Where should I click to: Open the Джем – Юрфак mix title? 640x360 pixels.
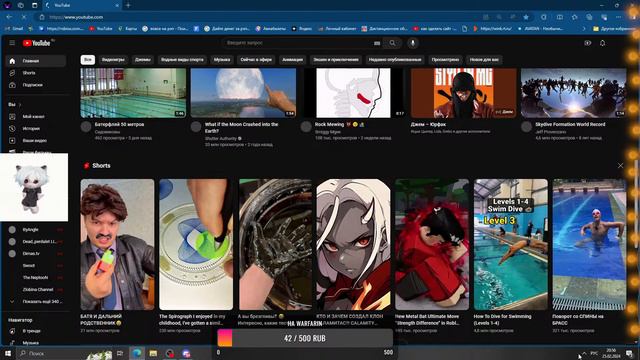point(428,124)
